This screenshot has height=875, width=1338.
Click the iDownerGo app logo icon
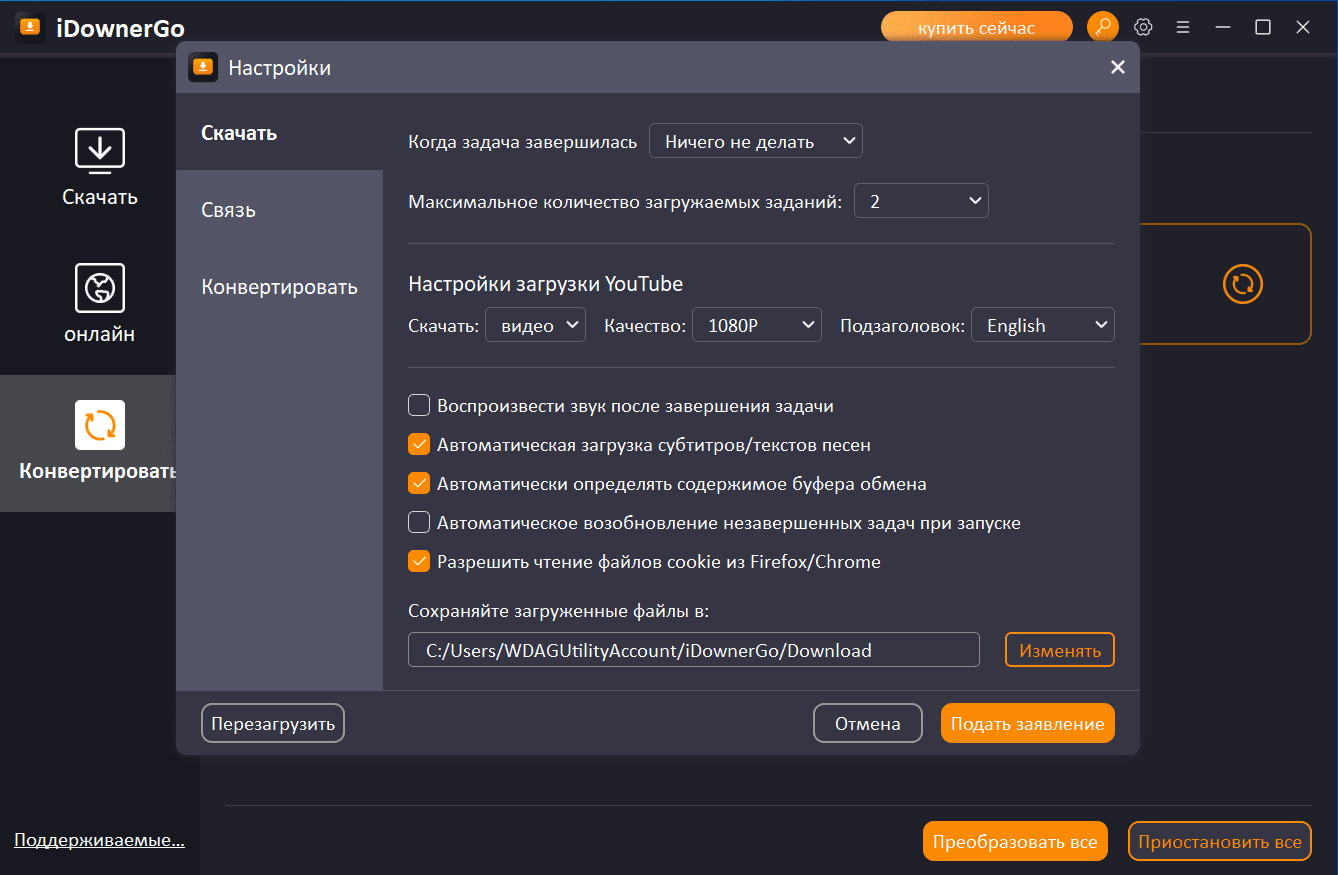coord(30,28)
